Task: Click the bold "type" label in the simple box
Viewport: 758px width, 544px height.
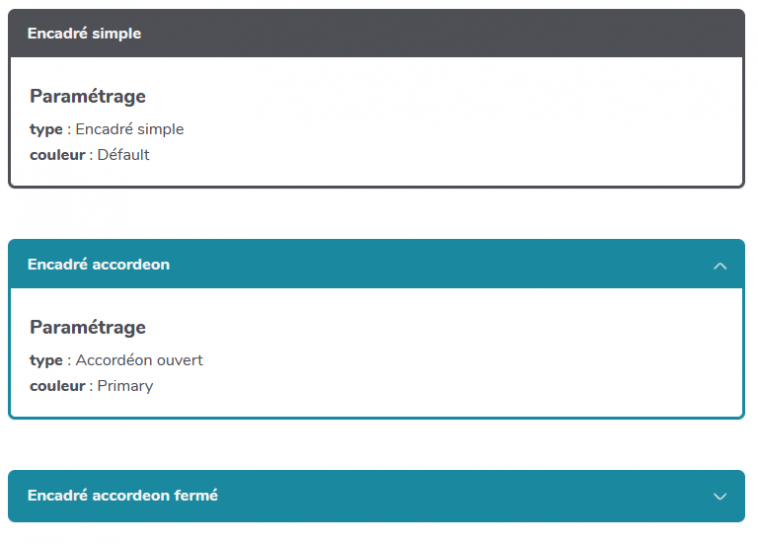Action: [x=46, y=129]
